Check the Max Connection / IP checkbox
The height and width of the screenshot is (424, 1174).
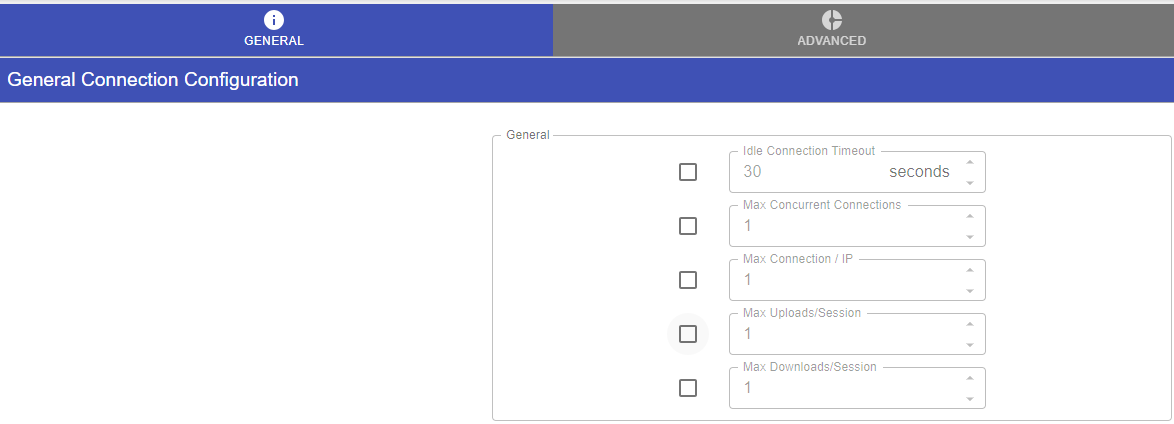pyautogui.click(x=688, y=280)
